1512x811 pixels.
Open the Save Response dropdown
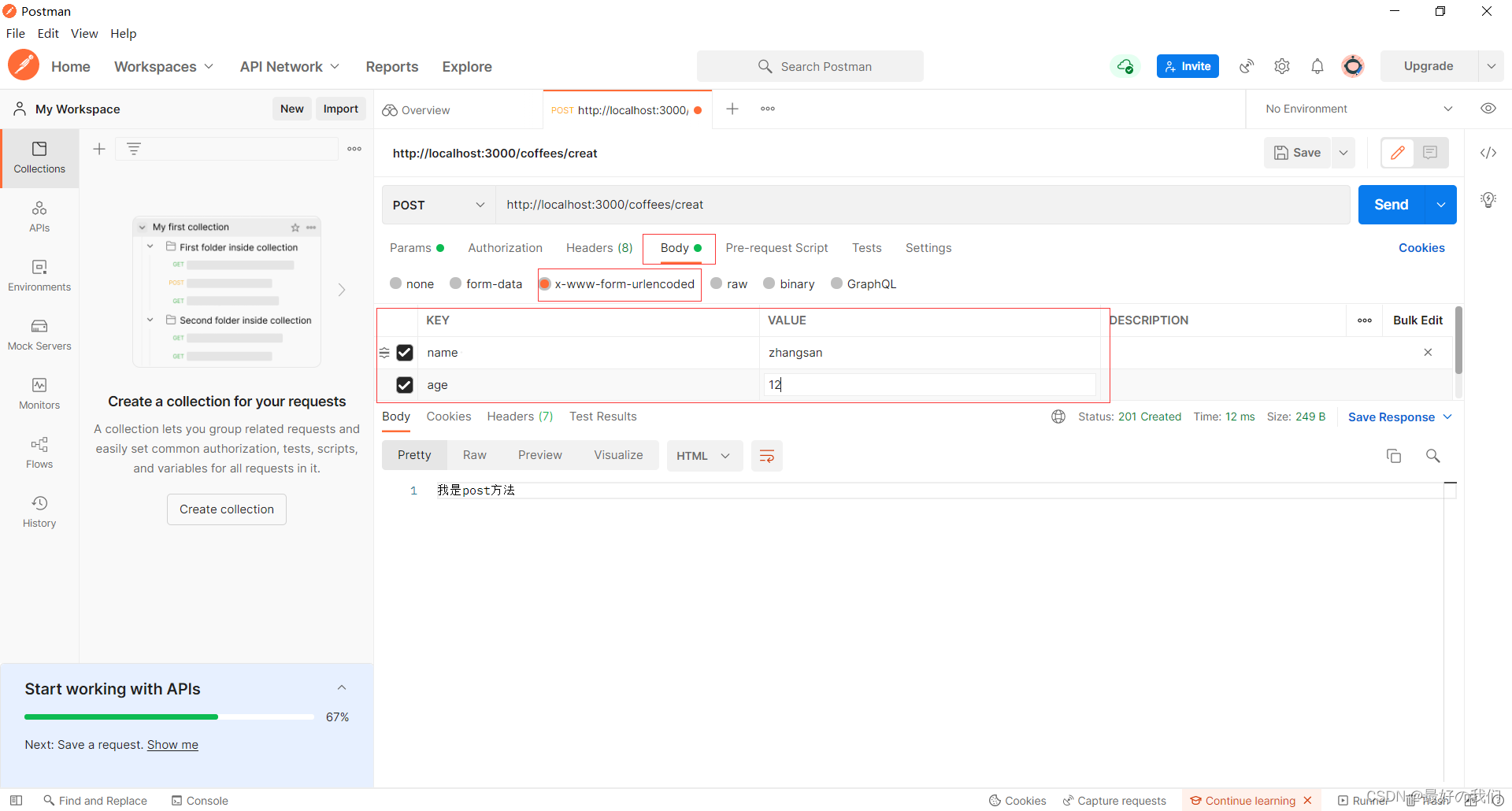[1399, 417]
